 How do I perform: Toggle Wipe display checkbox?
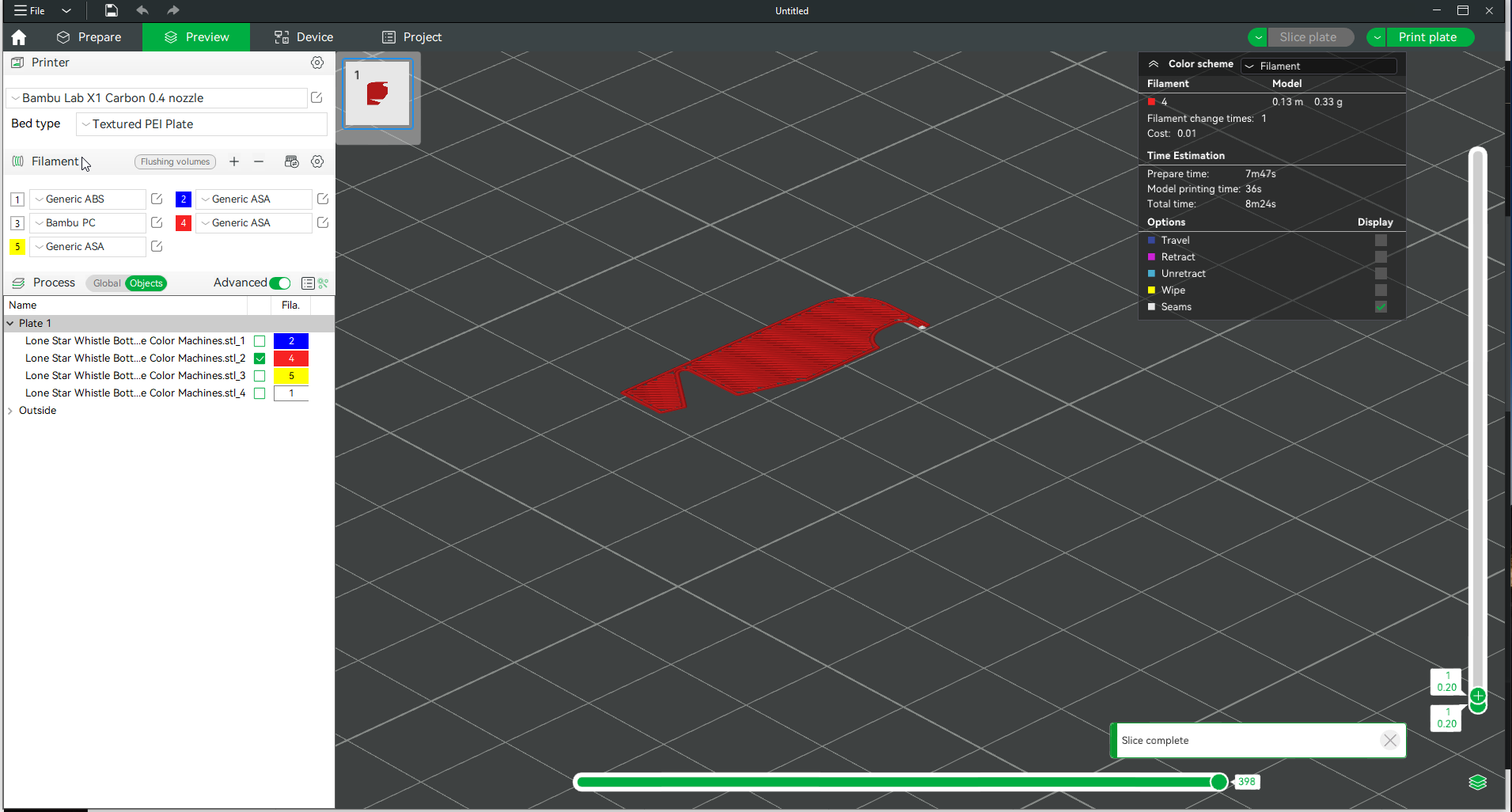click(x=1381, y=290)
